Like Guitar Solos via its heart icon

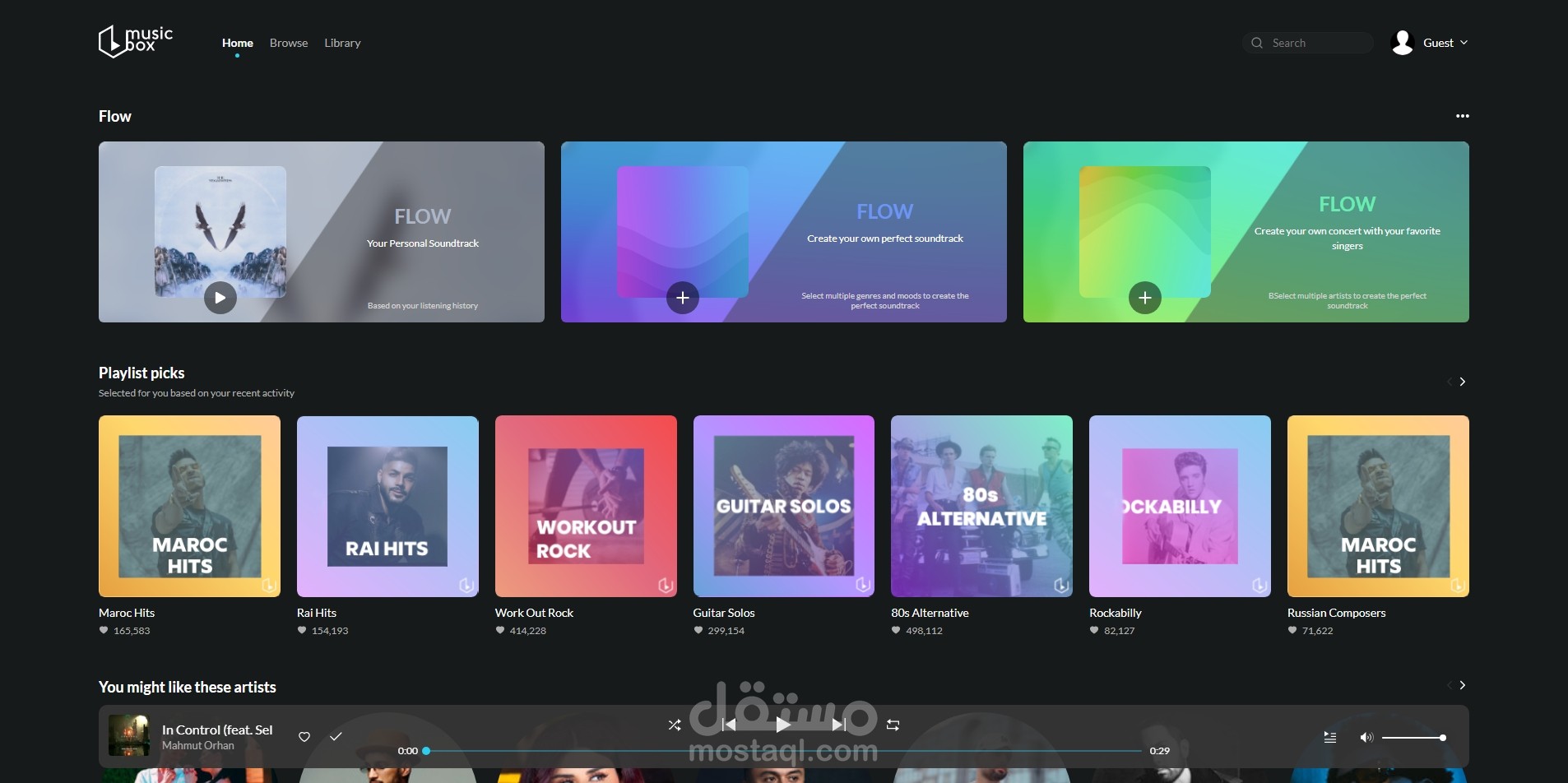coord(698,630)
